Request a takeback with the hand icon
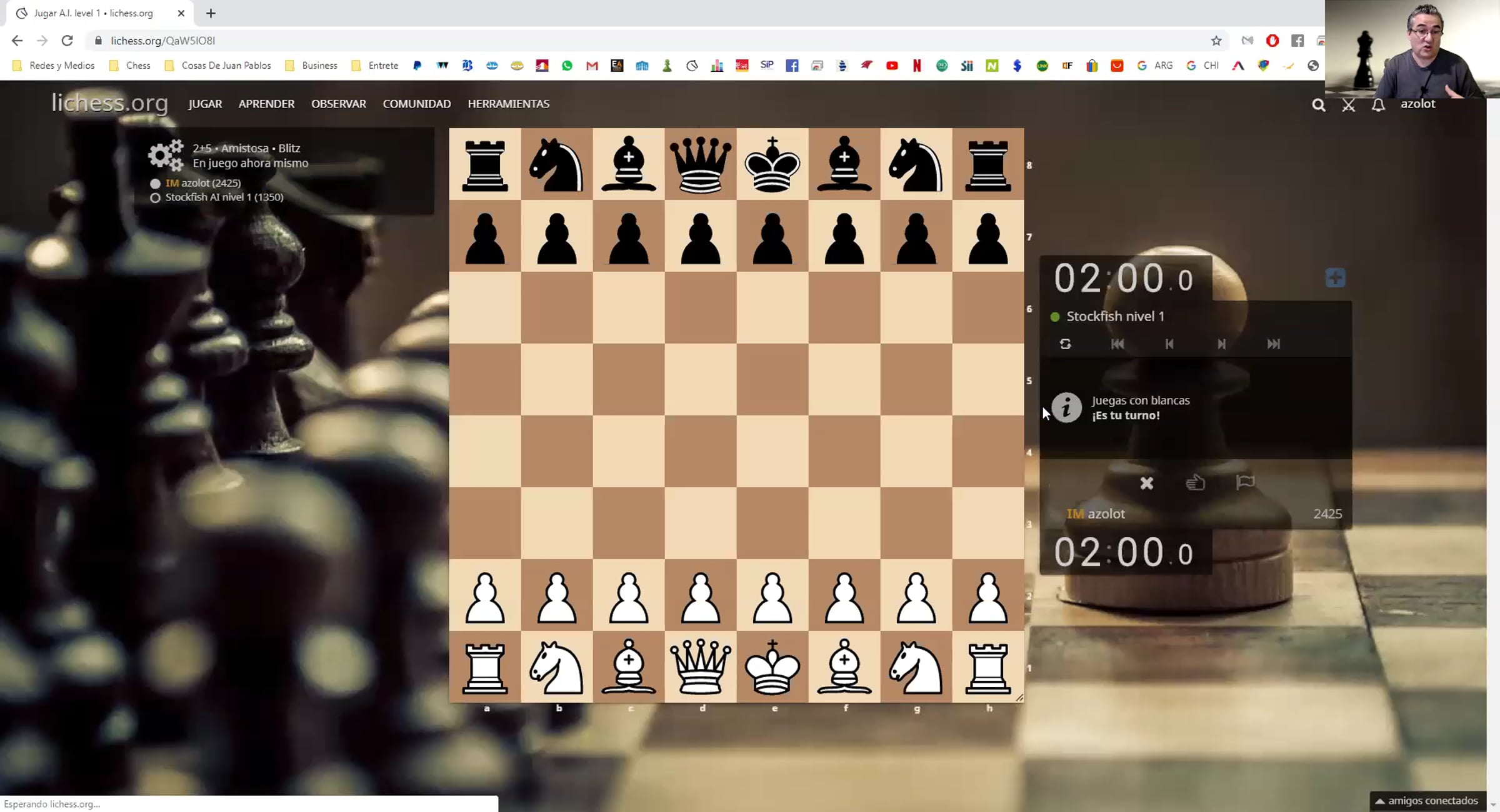 coord(1195,483)
